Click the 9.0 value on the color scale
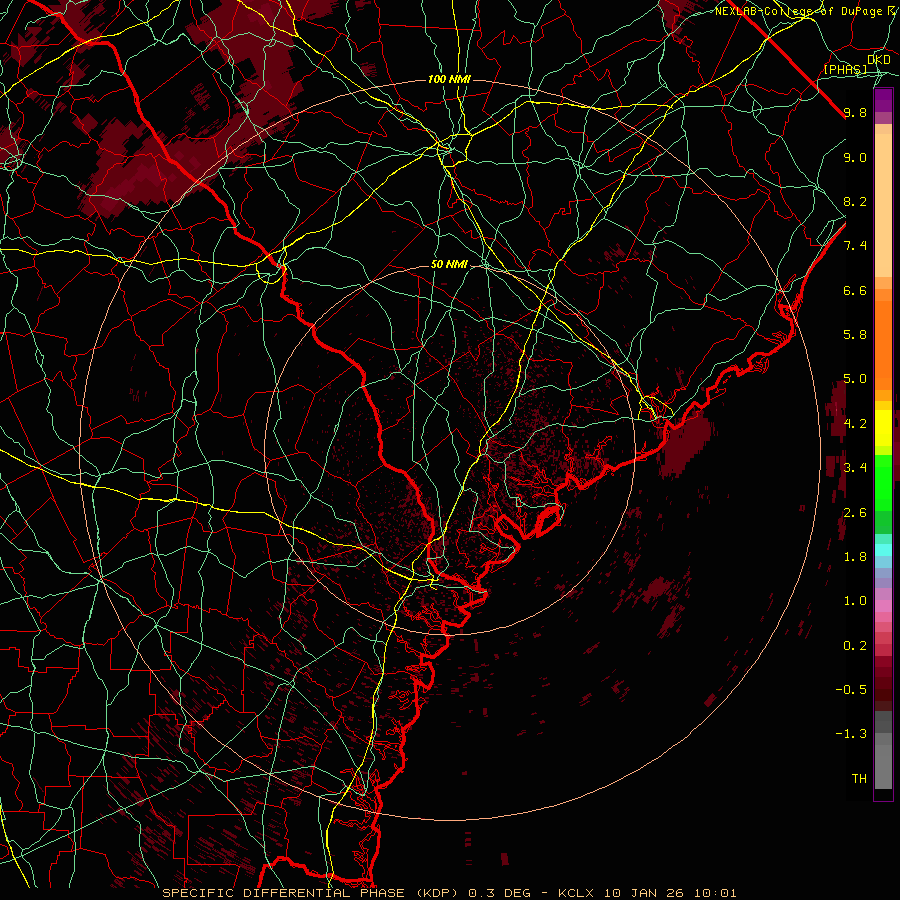The height and width of the screenshot is (900, 900). [x=855, y=157]
